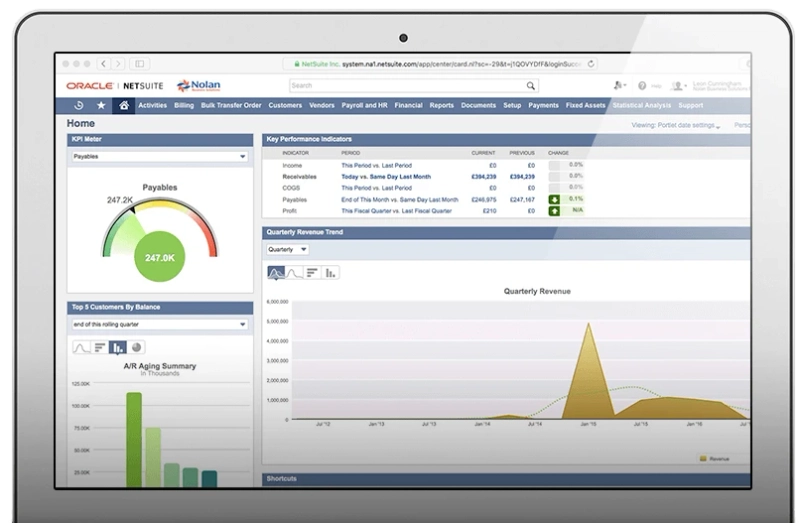
Task: Click the Shortcuts portlet header
Action: tap(506, 479)
